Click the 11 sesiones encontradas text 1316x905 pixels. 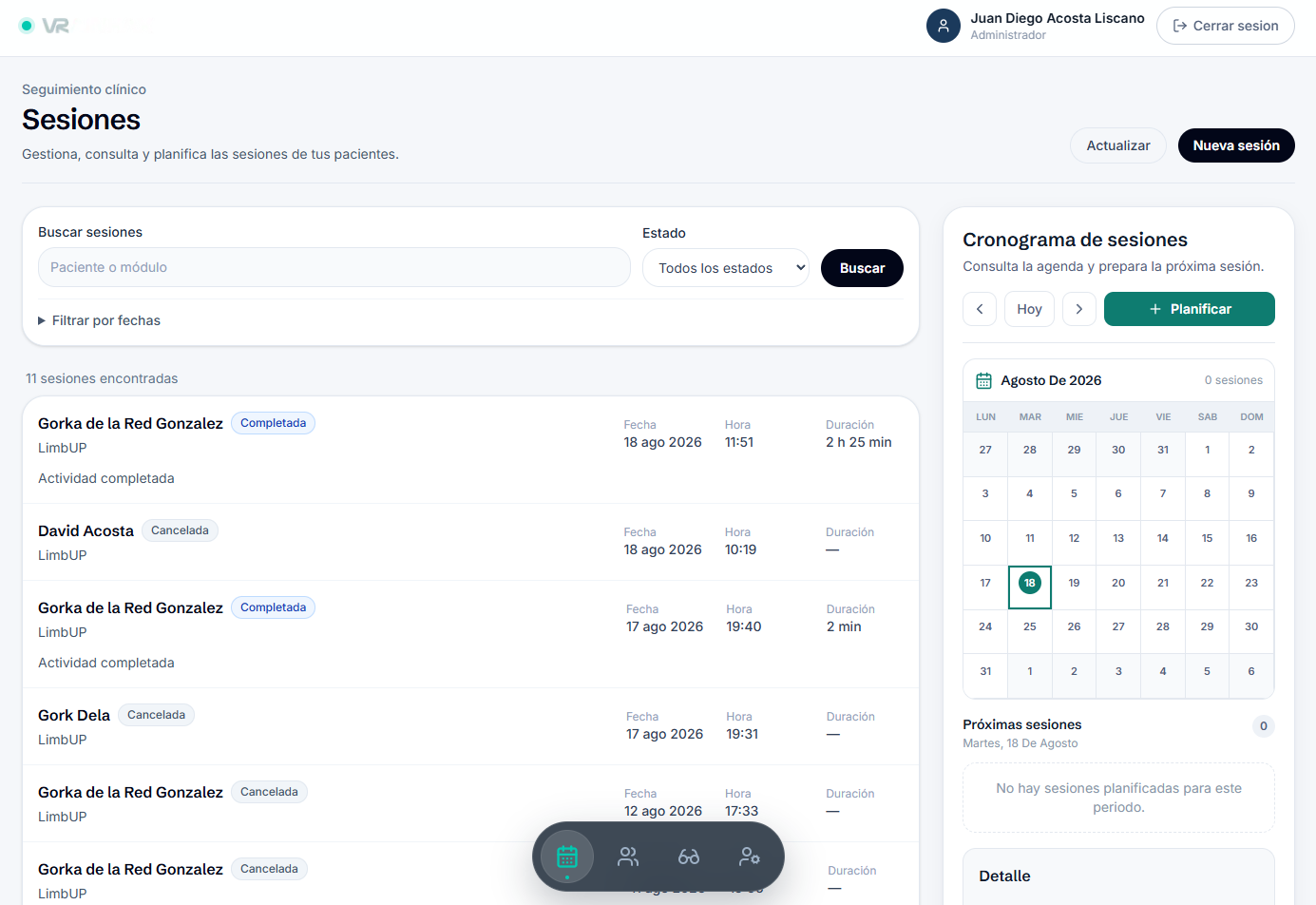click(102, 378)
